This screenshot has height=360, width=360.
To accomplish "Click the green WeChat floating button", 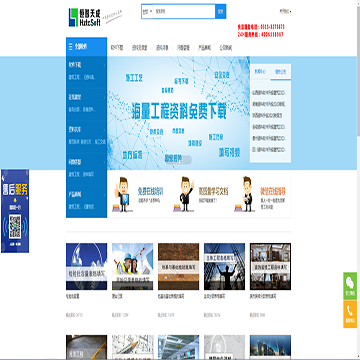I will (x=350, y=286).
